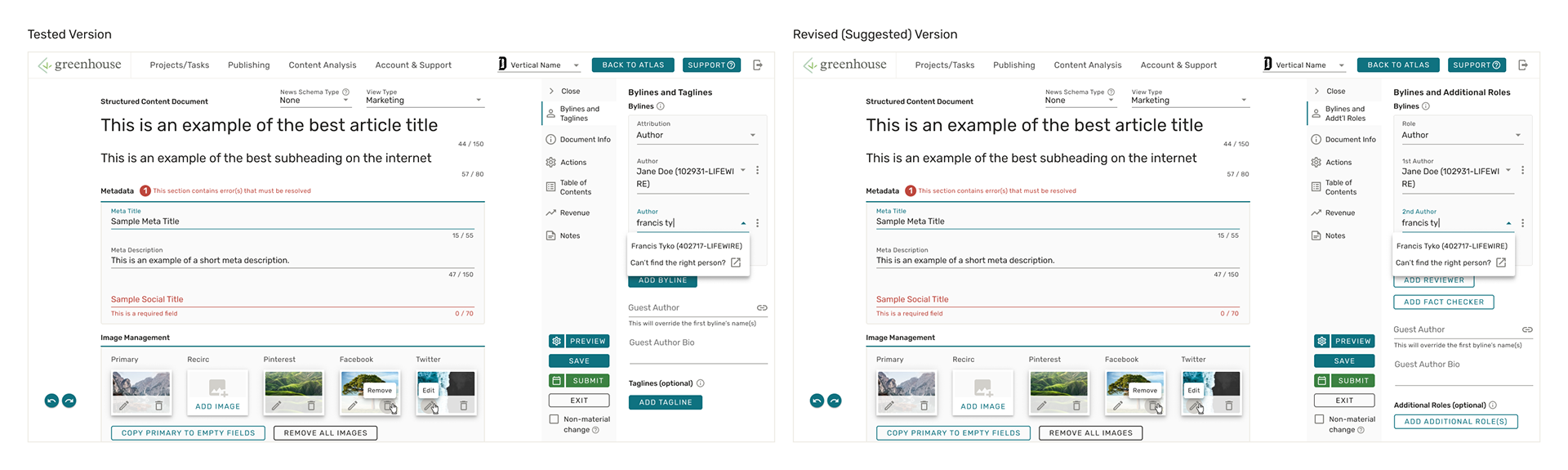This screenshot has height=470, width=1568.
Task: Select Francis Tyko suggestion in Tested Version
Action: [687, 246]
